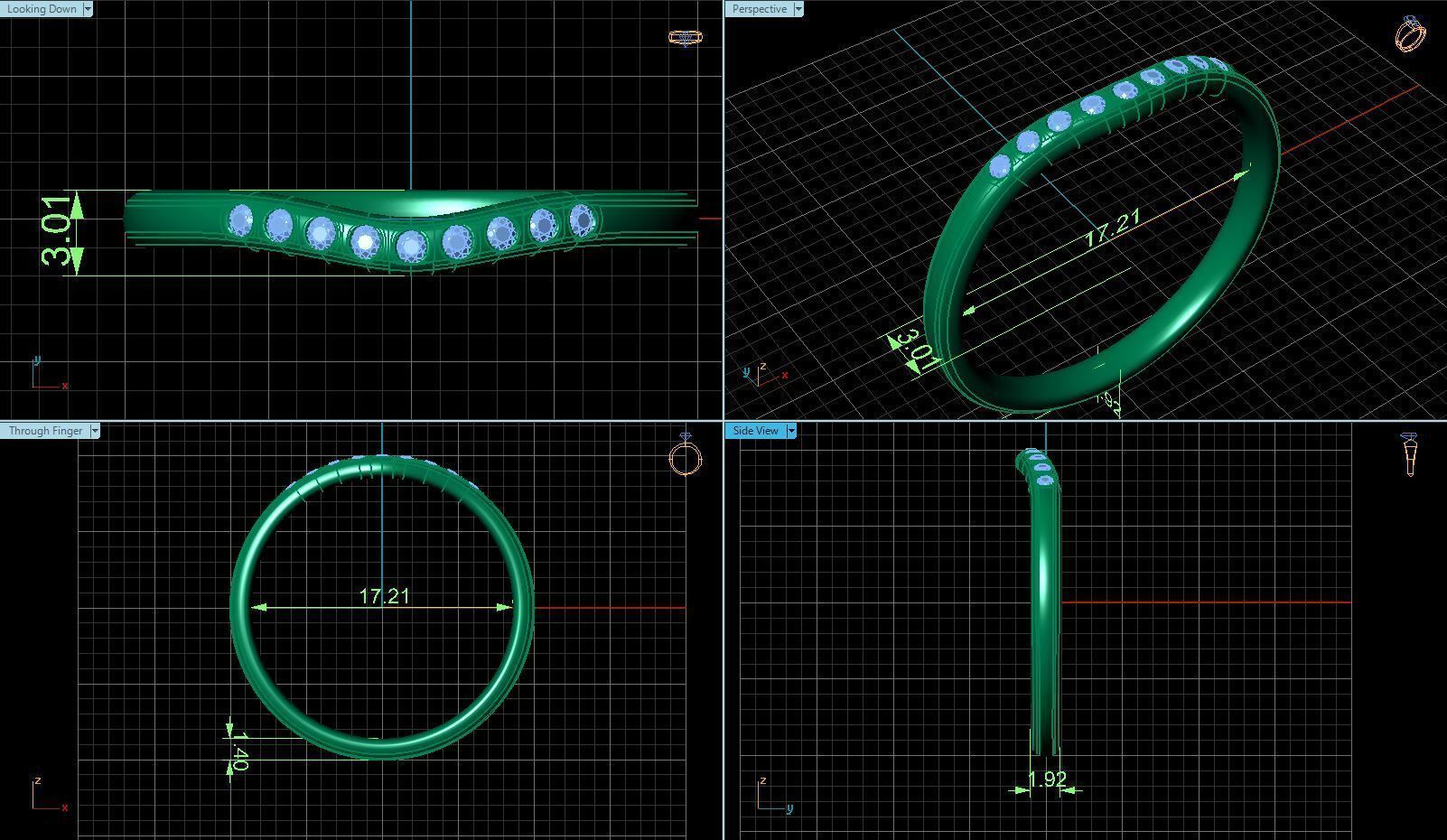
Task: Open the Perspective viewport dropdown arrow
Action: tap(798, 9)
